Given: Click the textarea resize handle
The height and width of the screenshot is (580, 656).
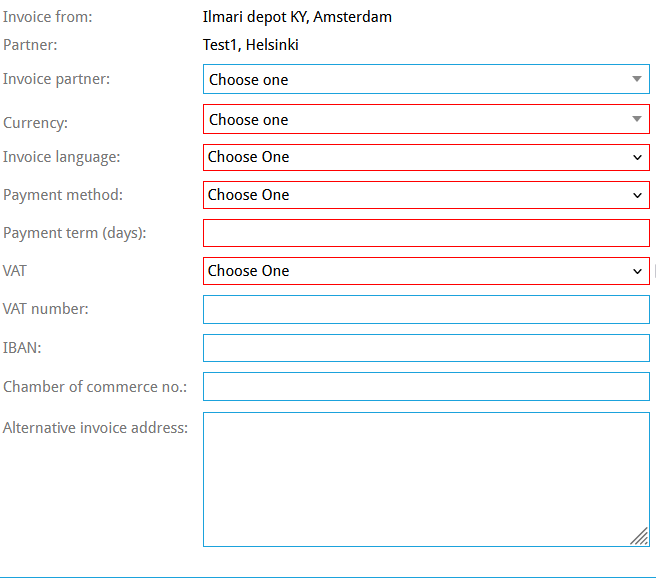Looking at the screenshot, I should click(x=639, y=536).
